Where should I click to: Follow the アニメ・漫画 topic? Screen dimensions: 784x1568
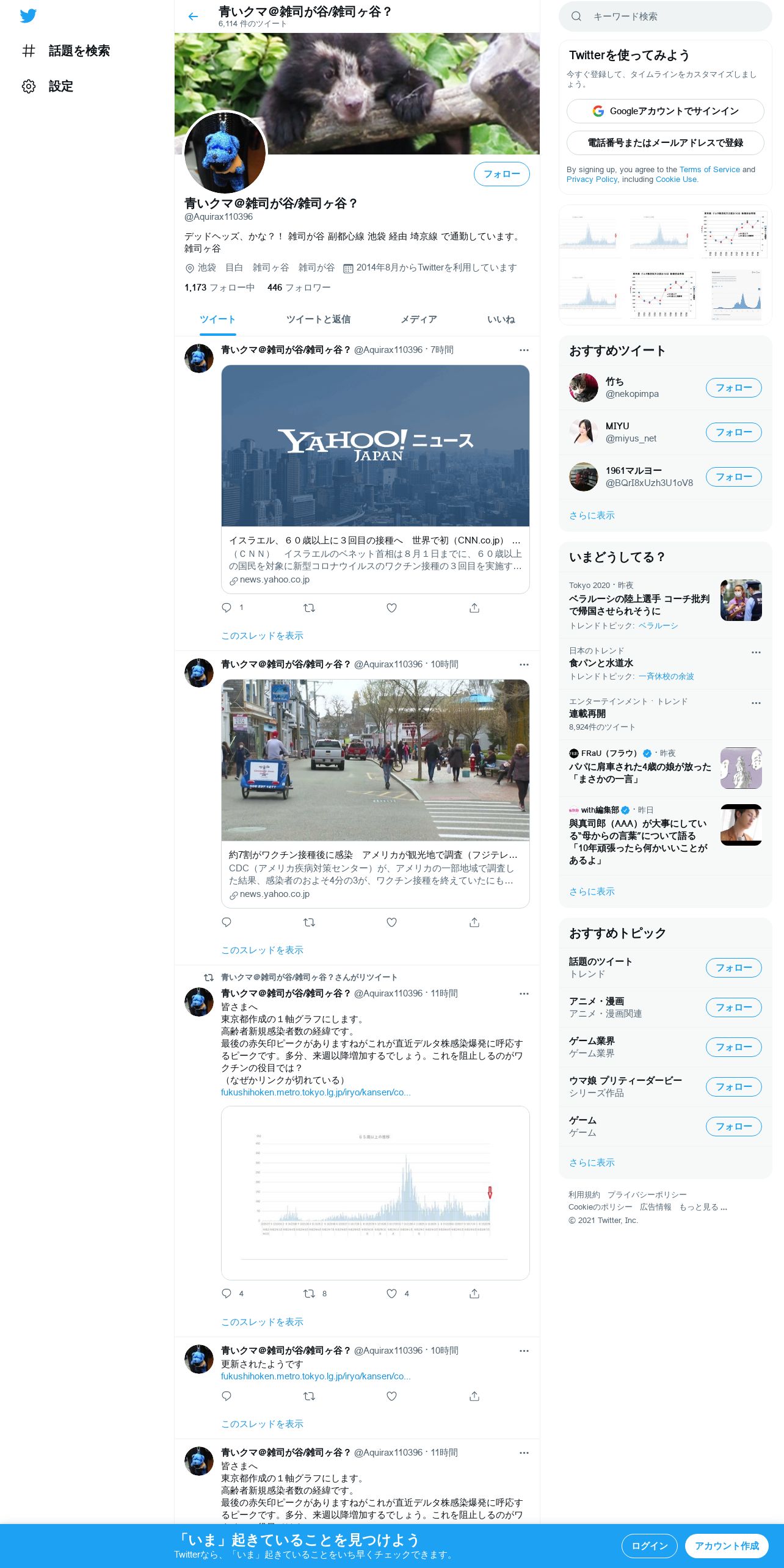(733, 1007)
